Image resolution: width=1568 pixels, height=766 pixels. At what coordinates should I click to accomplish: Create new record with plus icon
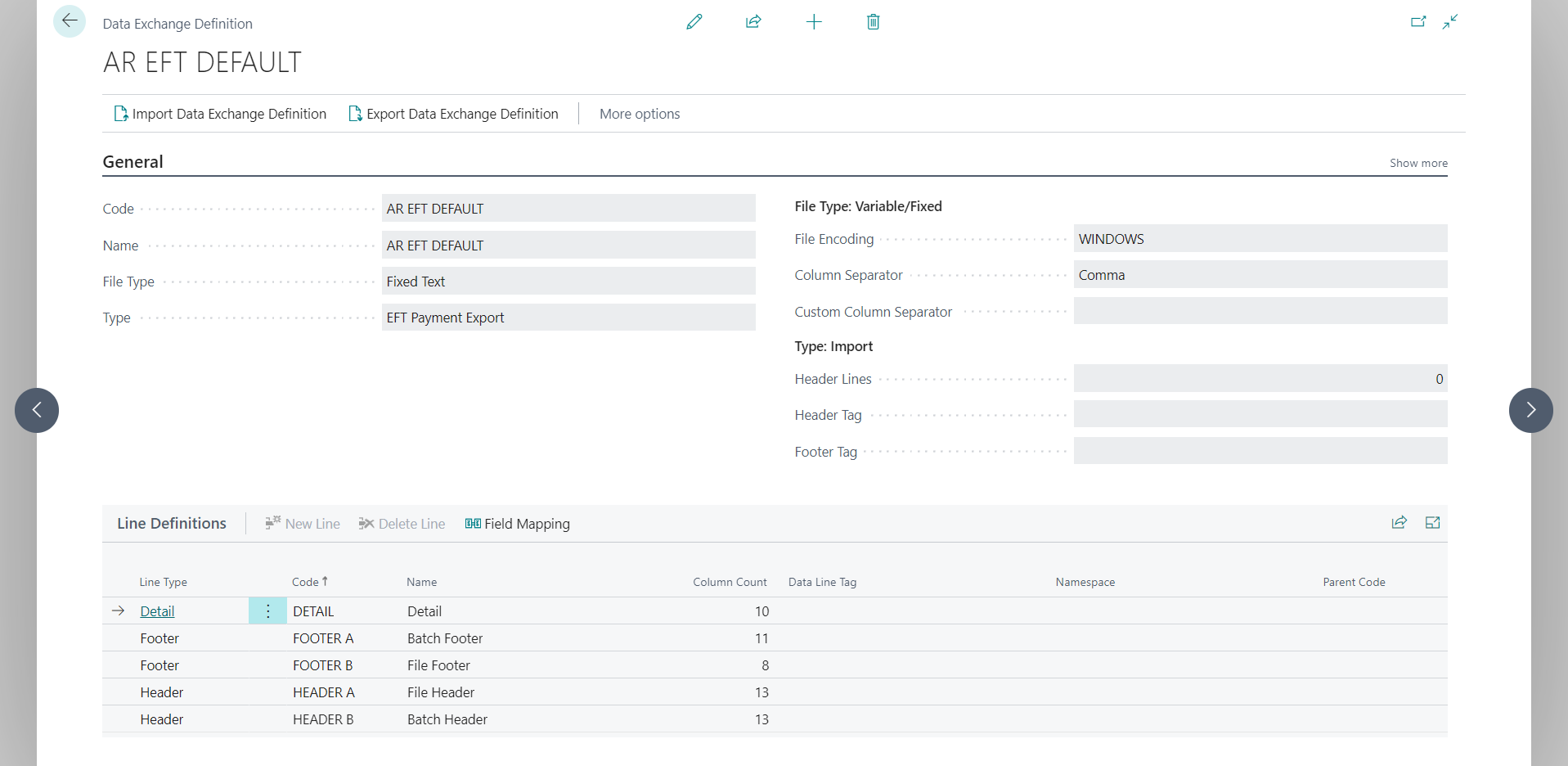click(x=814, y=22)
